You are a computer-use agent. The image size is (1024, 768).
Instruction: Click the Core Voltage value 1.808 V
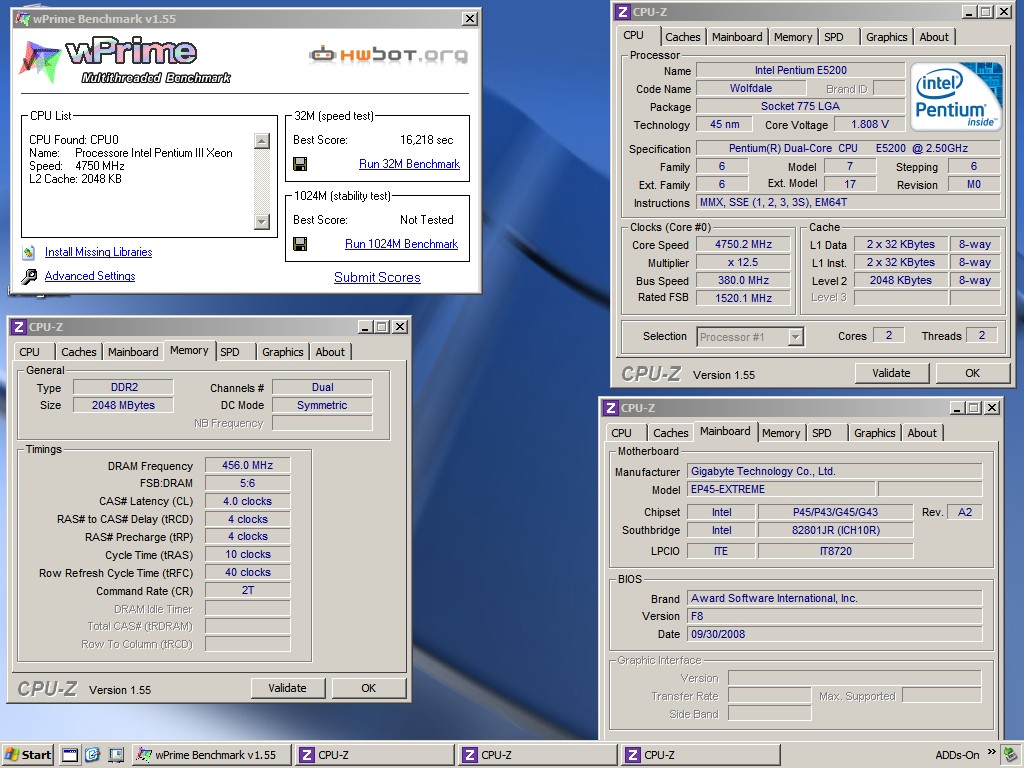[x=870, y=124]
